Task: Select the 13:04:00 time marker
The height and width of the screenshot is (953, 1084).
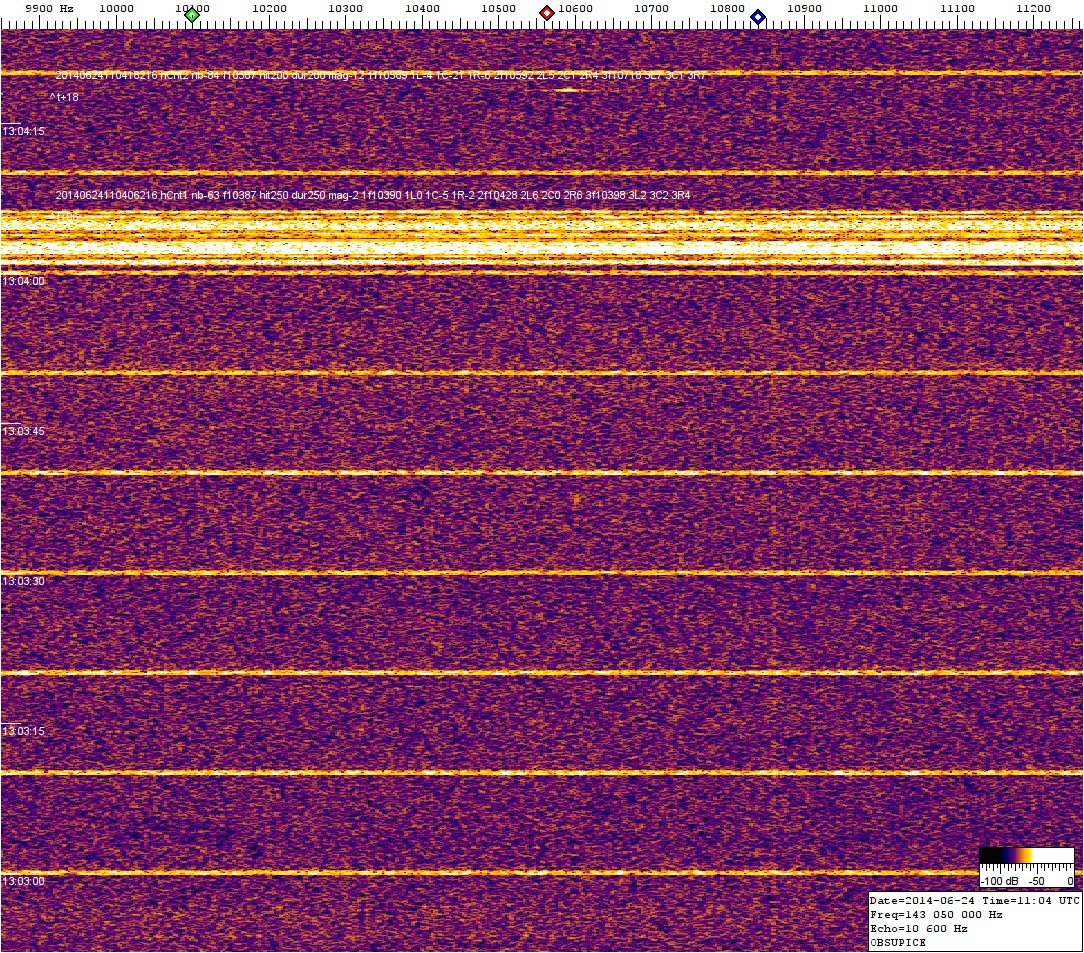Action: [23, 281]
